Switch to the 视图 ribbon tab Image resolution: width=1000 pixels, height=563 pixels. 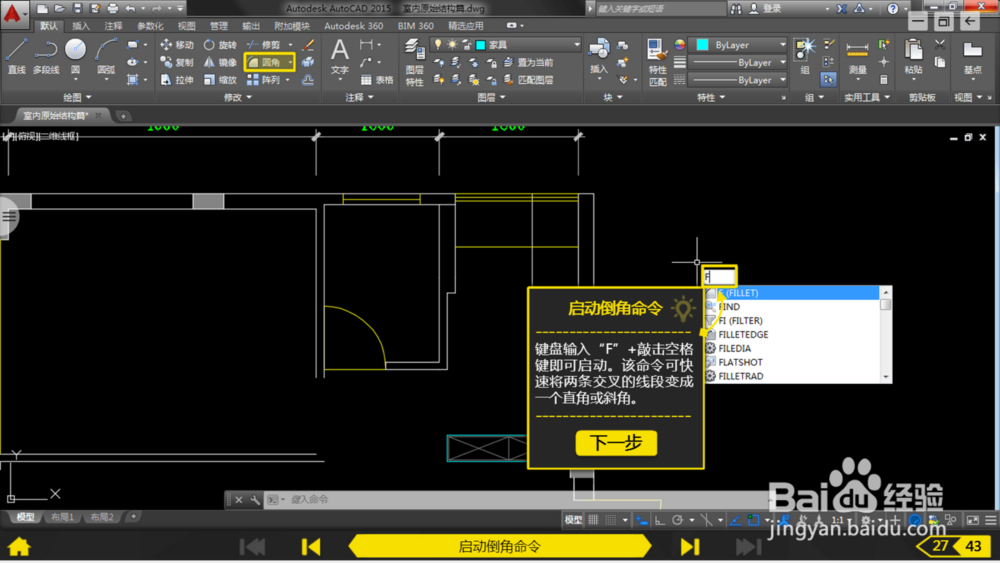tap(186, 26)
